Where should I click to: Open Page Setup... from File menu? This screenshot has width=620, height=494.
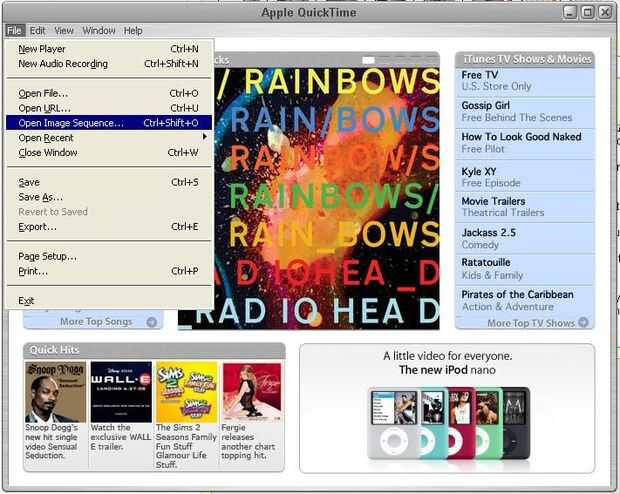(109, 256)
